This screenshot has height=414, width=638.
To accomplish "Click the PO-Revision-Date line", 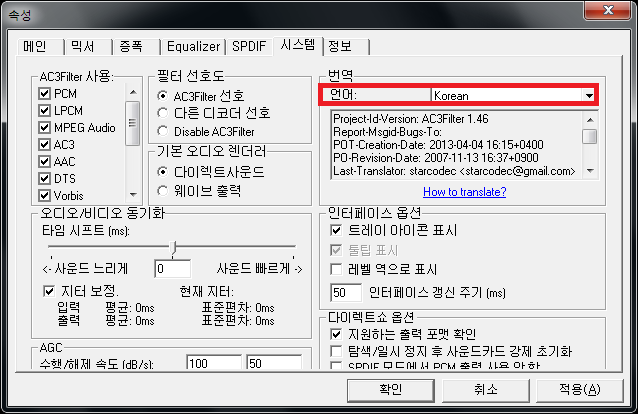I will [x=436, y=158].
